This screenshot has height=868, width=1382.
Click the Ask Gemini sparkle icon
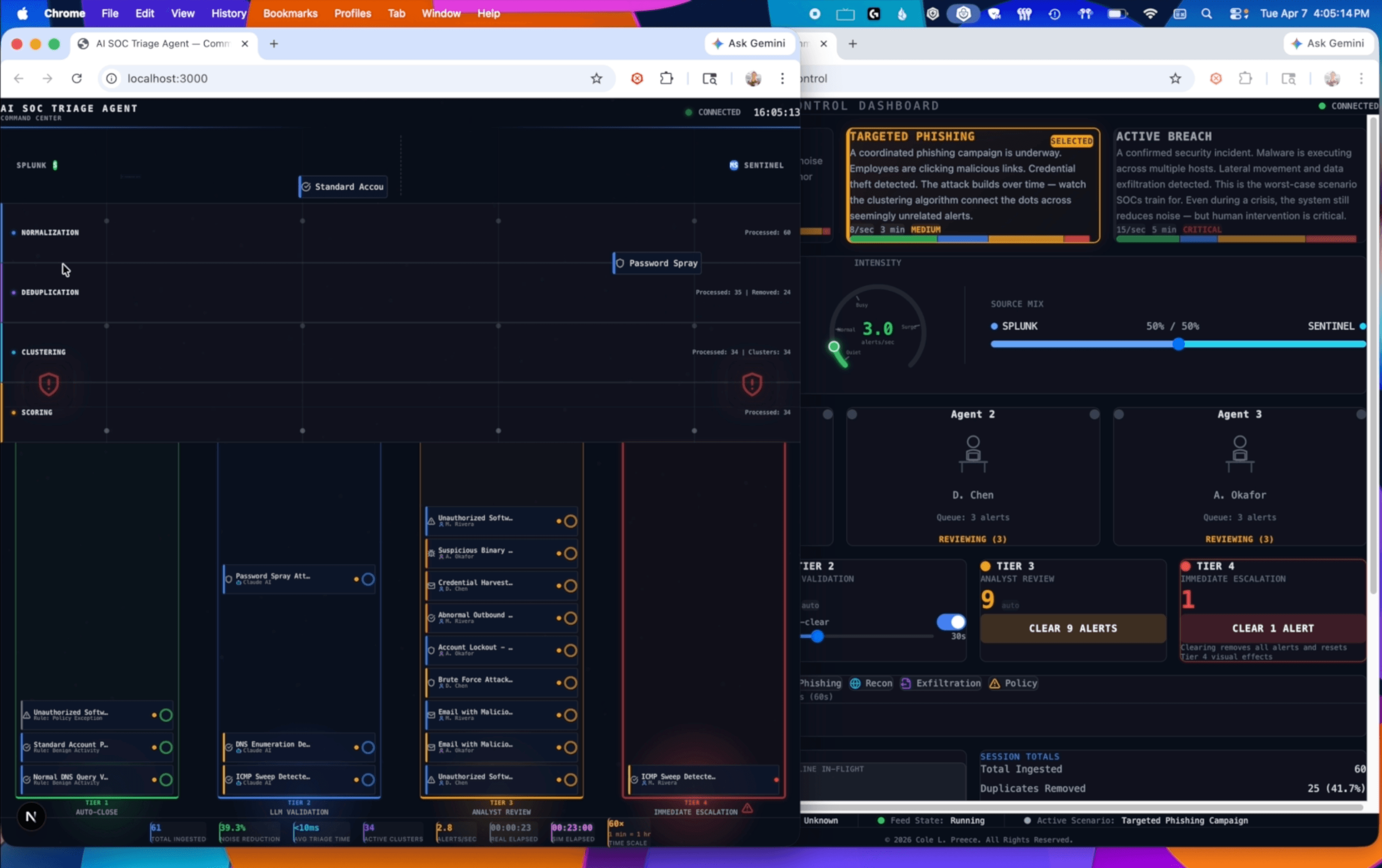[x=718, y=43]
